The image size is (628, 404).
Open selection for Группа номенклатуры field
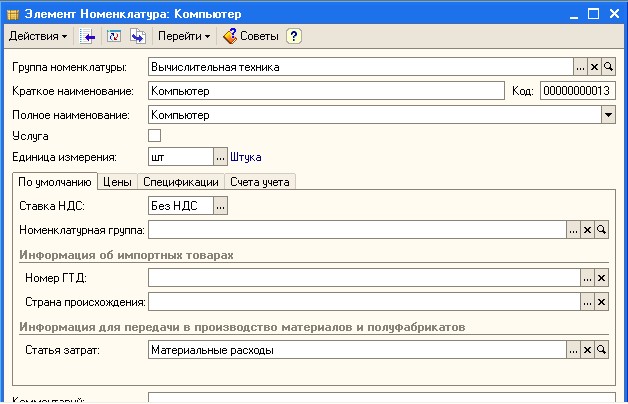[x=580, y=67]
